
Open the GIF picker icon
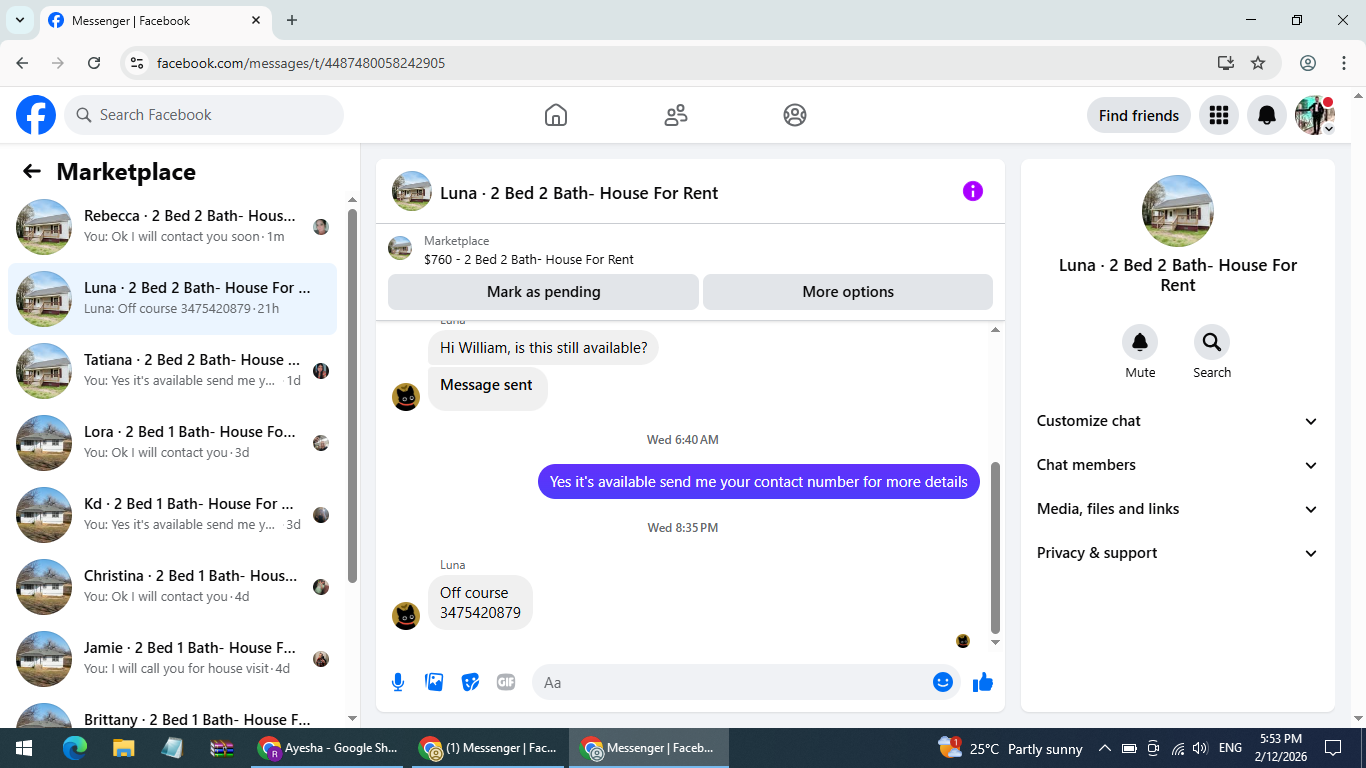click(506, 682)
